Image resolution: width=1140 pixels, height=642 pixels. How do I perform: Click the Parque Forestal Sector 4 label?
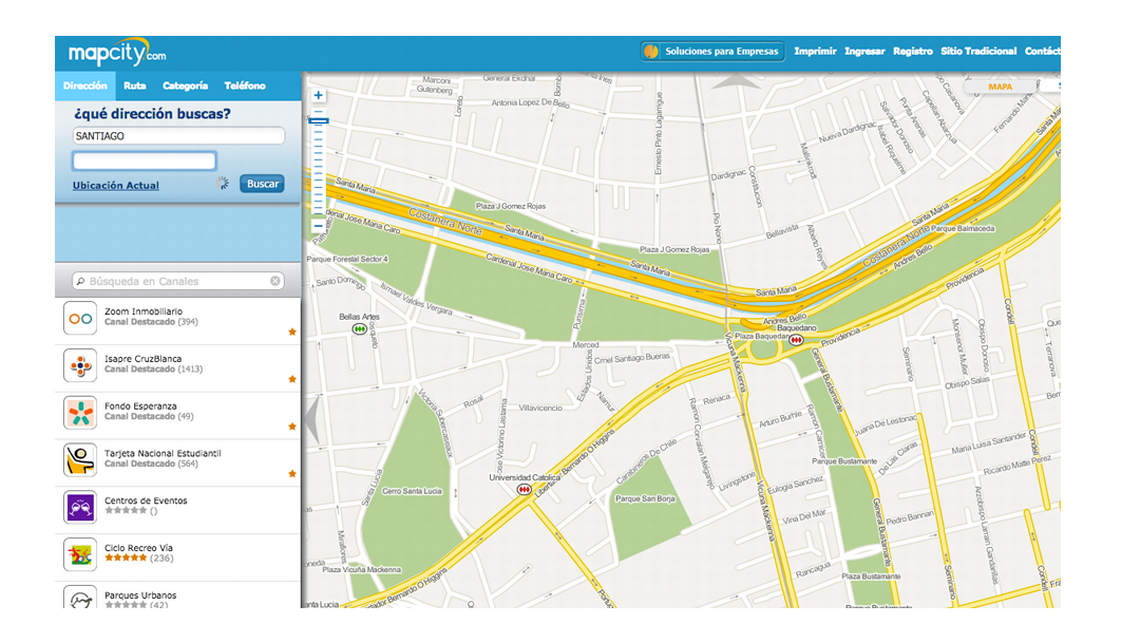[x=347, y=259]
